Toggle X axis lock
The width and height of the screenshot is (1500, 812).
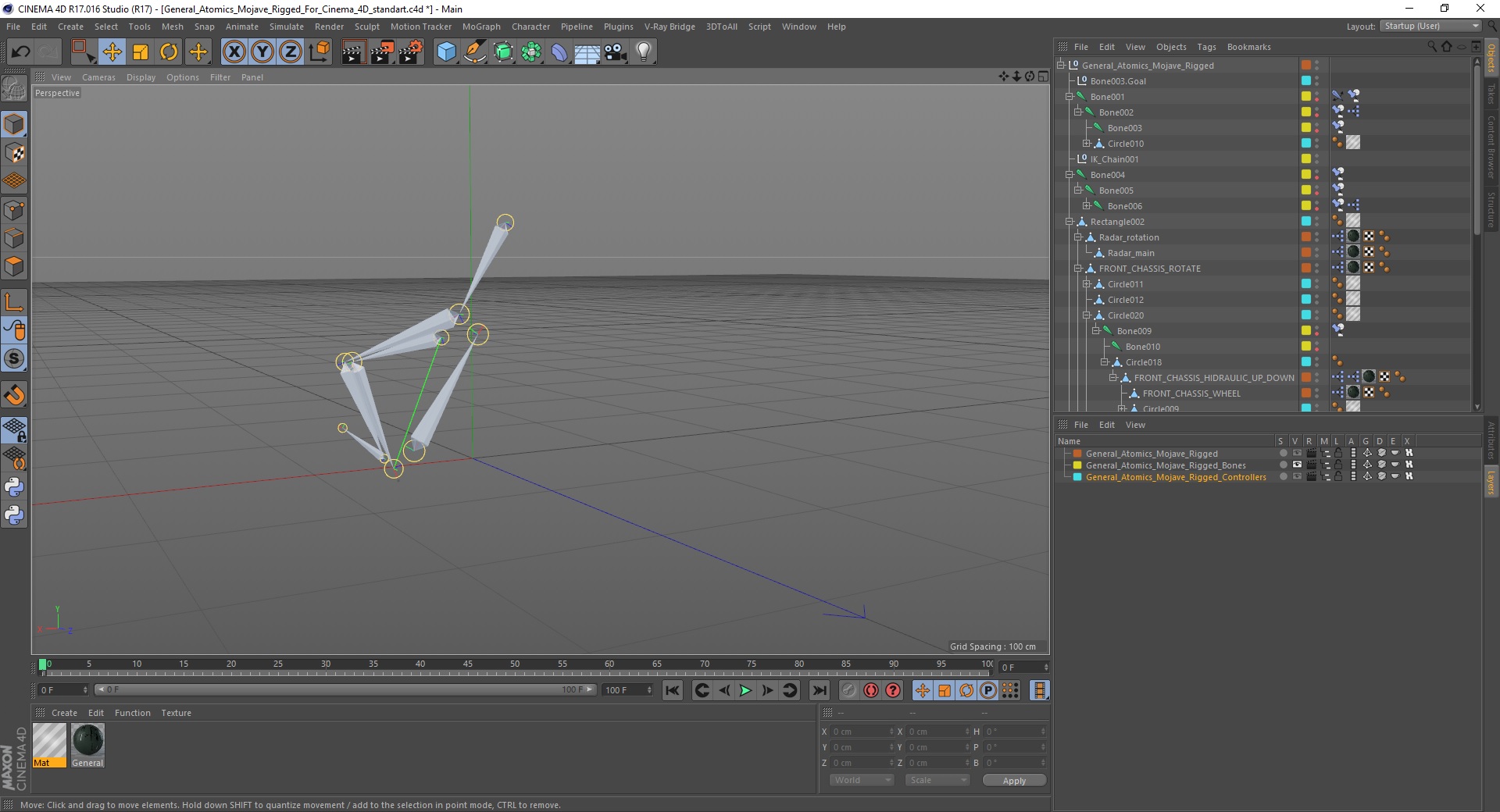click(x=234, y=52)
